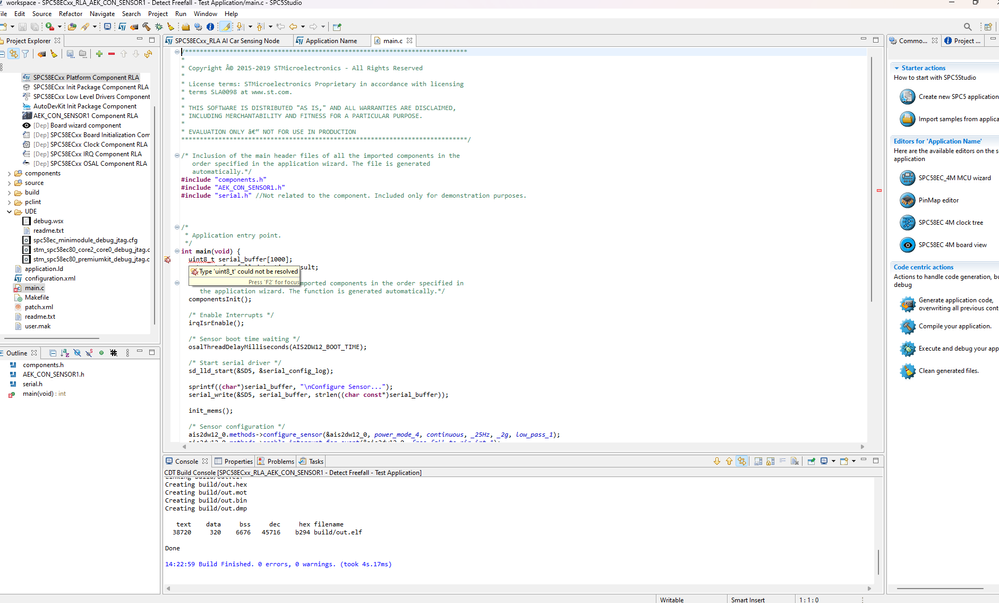
Task: Run the search toolbar icon
Action: point(966,27)
